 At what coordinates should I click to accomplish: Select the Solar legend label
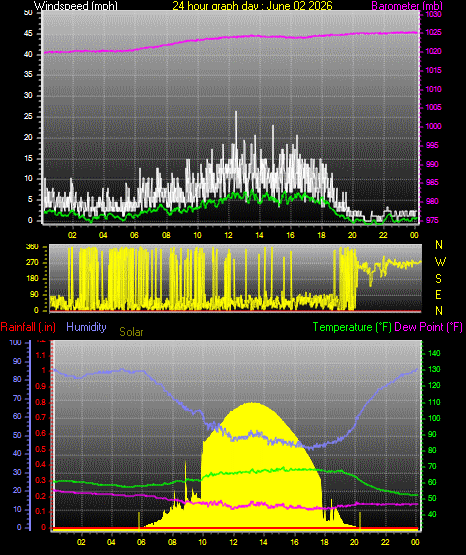click(131, 332)
